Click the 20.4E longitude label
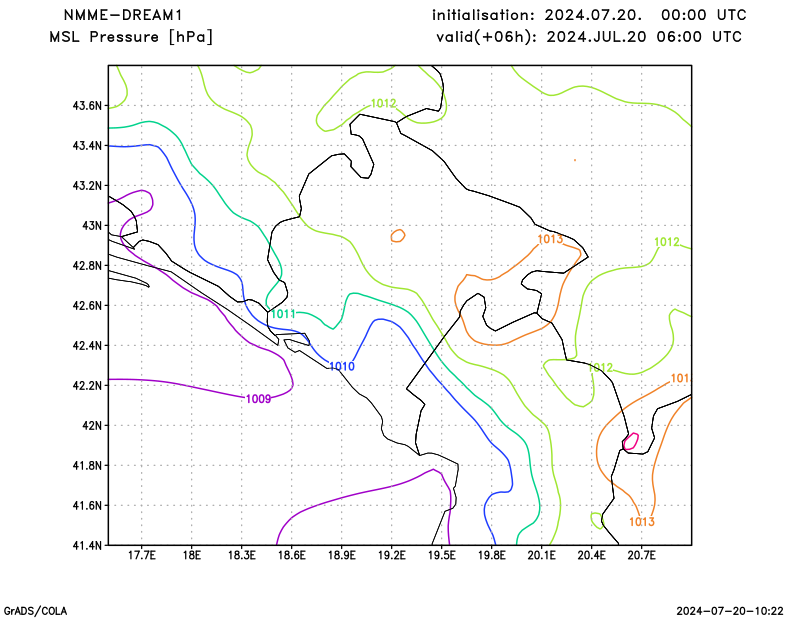800x618 pixels. pyautogui.click(x=591, y=555)
